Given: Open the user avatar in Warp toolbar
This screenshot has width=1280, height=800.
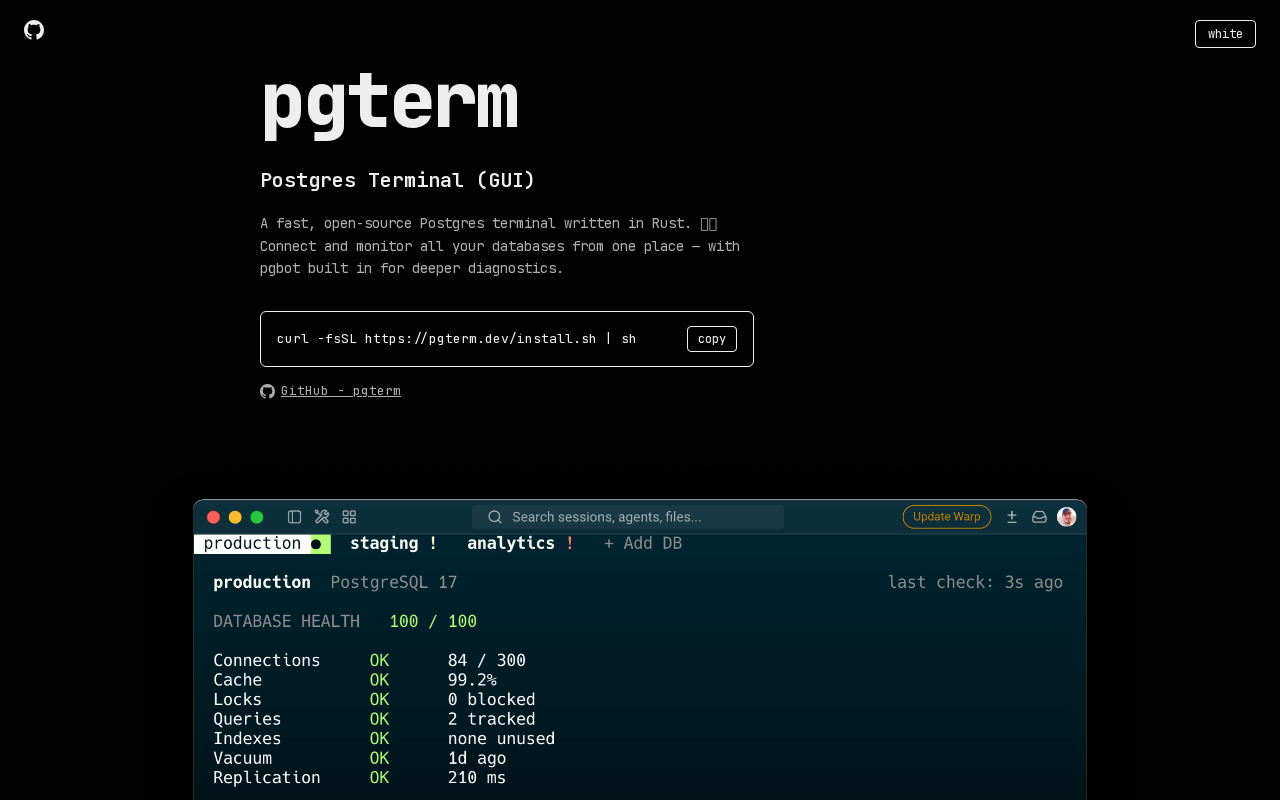Looking at the screenshot, I should pyautogui.click(x=1067, y=517).
